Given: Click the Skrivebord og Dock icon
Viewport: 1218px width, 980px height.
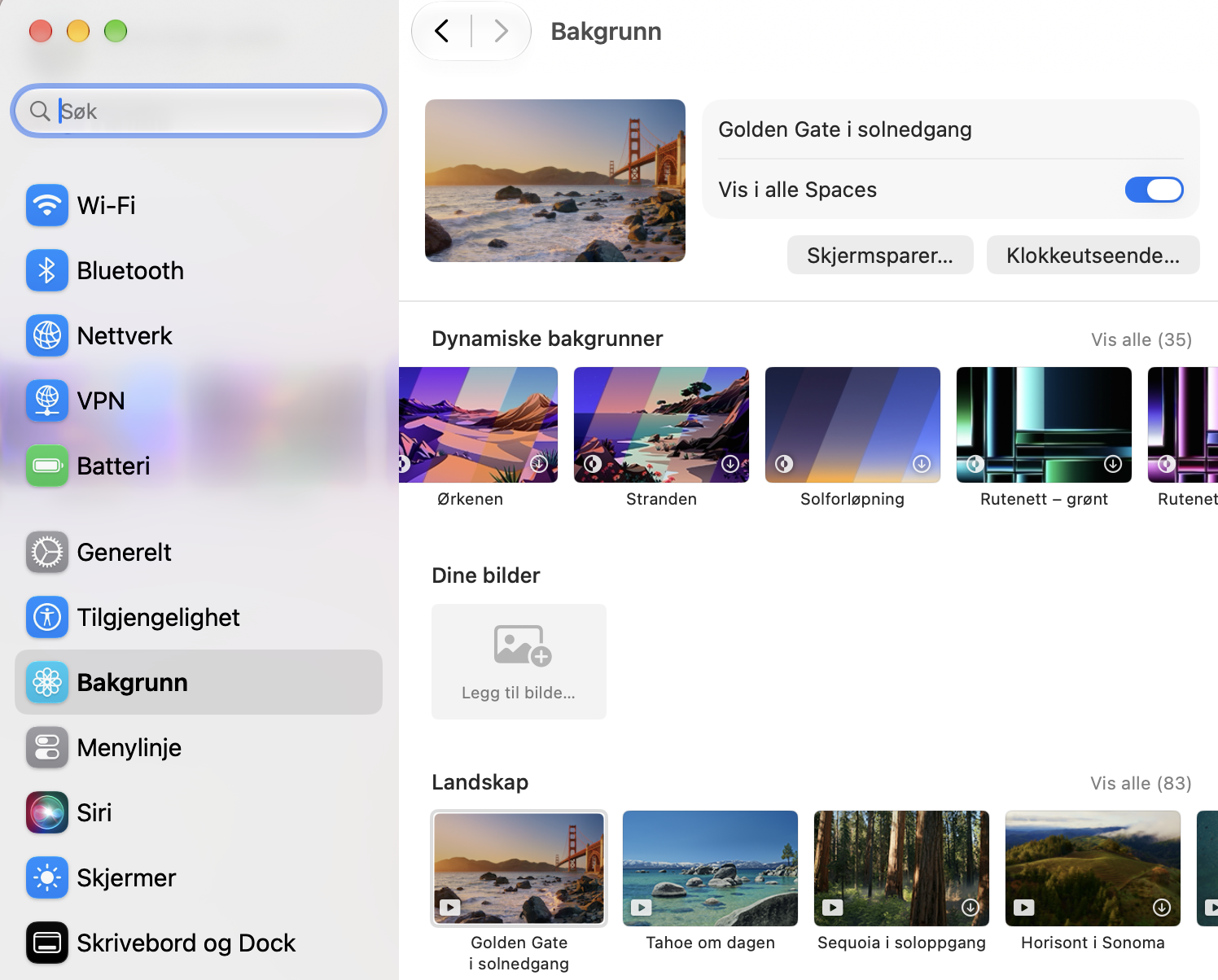Looking at the screenshot, I should (x=47, y=943).
